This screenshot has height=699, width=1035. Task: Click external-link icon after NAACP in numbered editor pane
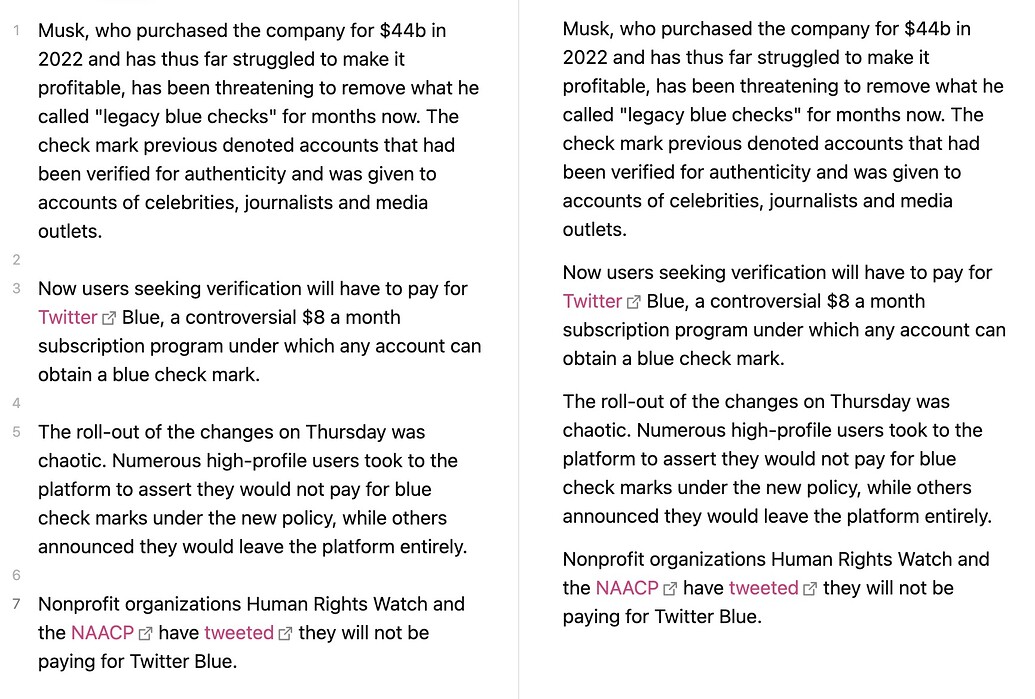[x=146, y=633]
